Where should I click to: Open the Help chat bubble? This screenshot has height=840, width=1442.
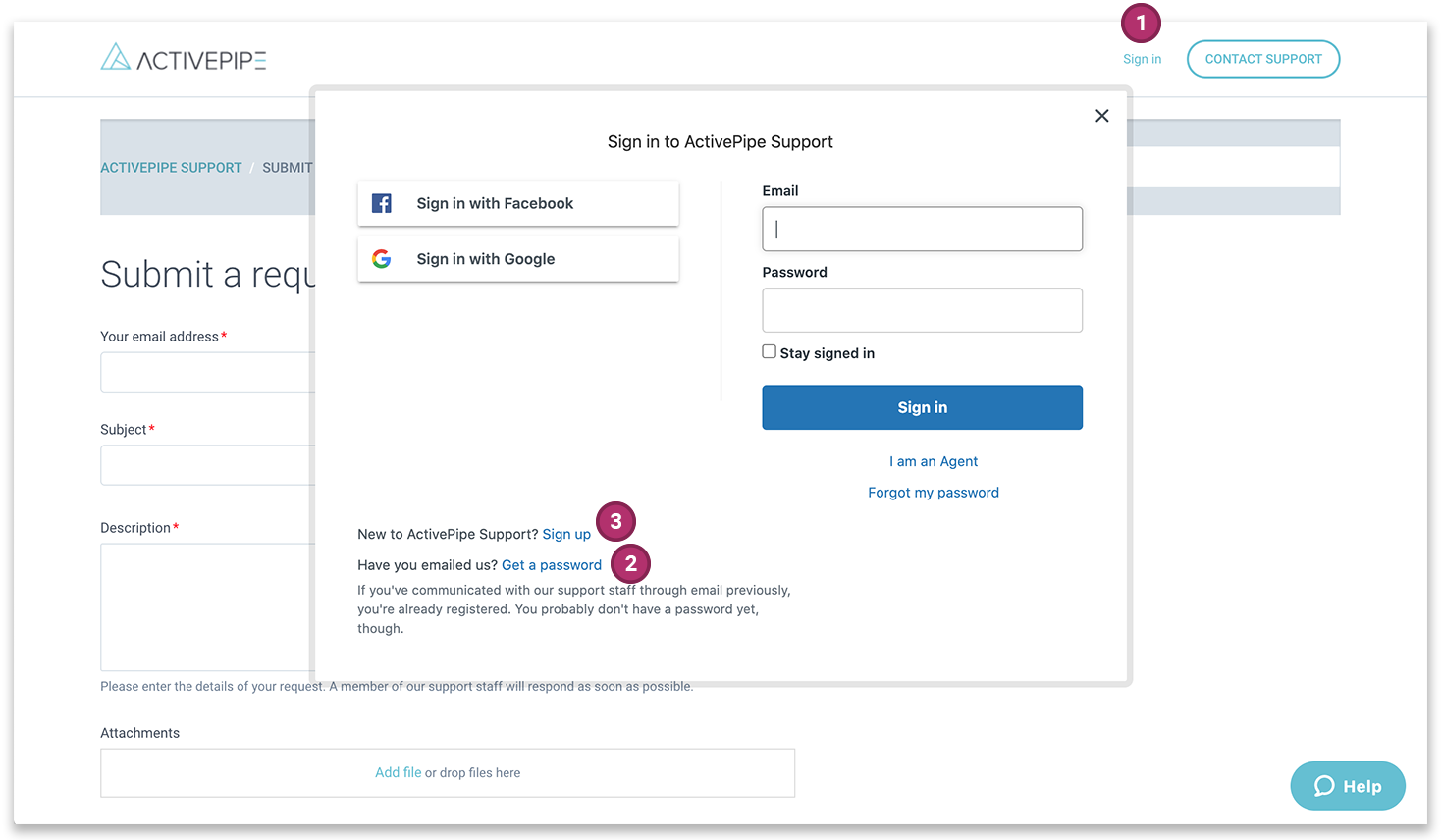pyautogui.click(x=1347, y=785)
